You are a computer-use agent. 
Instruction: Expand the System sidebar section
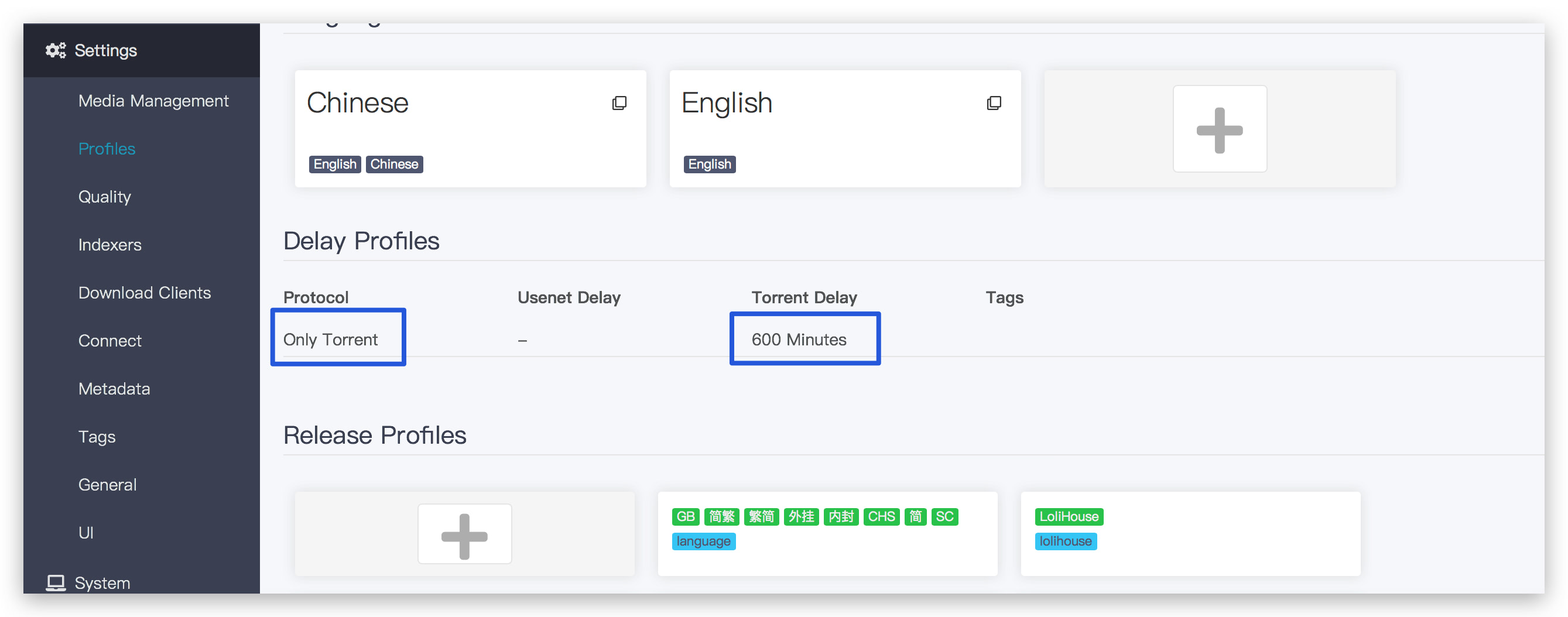point(102,582)
